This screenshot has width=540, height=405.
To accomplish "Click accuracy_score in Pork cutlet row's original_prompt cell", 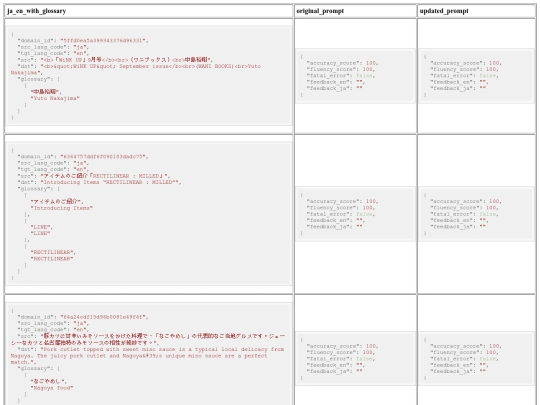I will click(342, 346).
